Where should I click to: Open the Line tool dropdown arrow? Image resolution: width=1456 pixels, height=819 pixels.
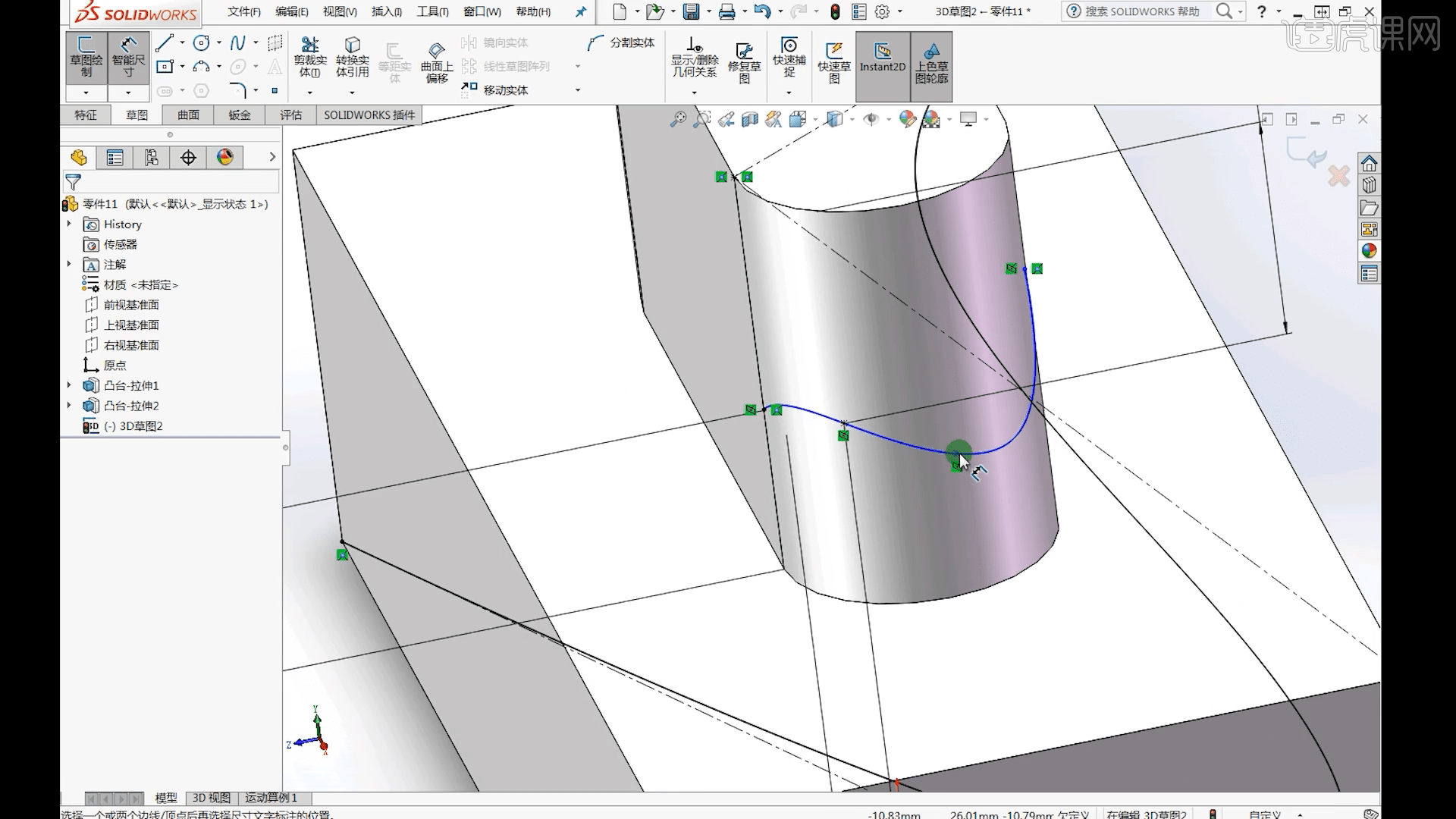182,43
